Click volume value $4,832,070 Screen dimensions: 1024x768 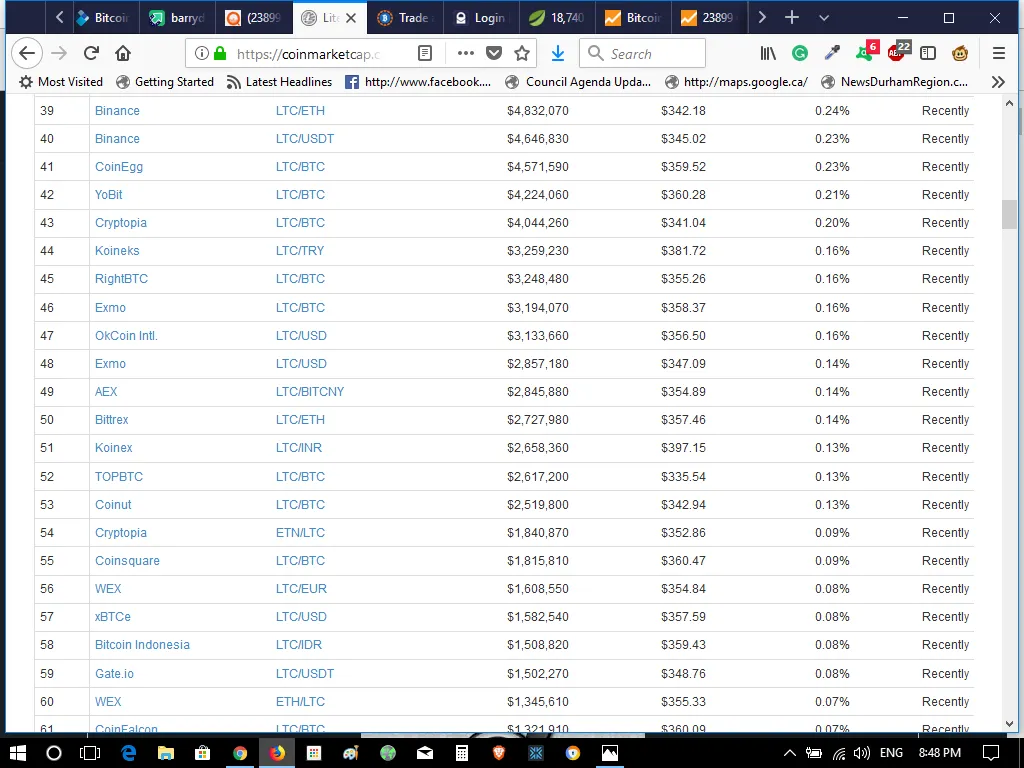pos(537,110)
